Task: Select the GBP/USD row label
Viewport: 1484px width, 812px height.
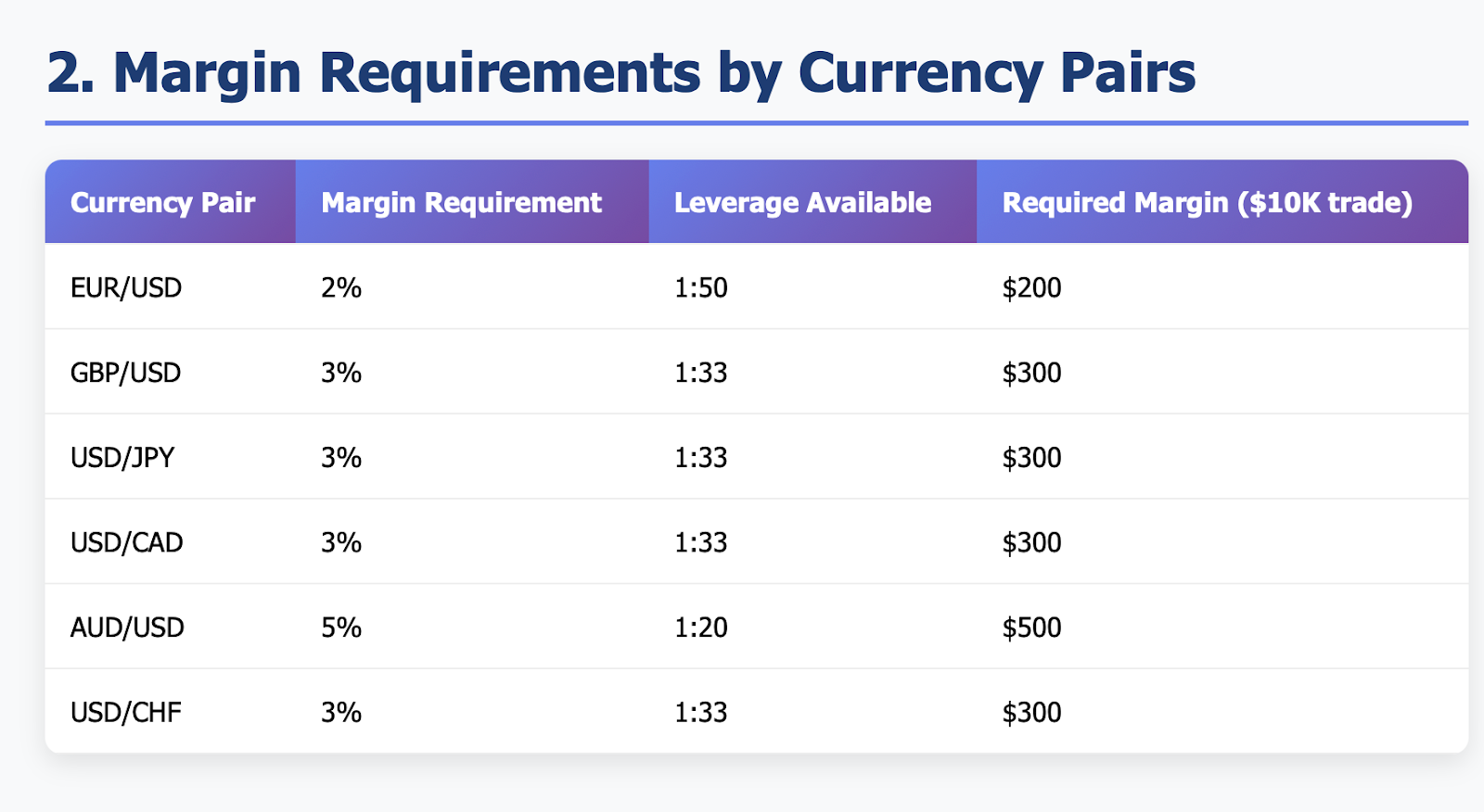Action: (x=126, y=373)
